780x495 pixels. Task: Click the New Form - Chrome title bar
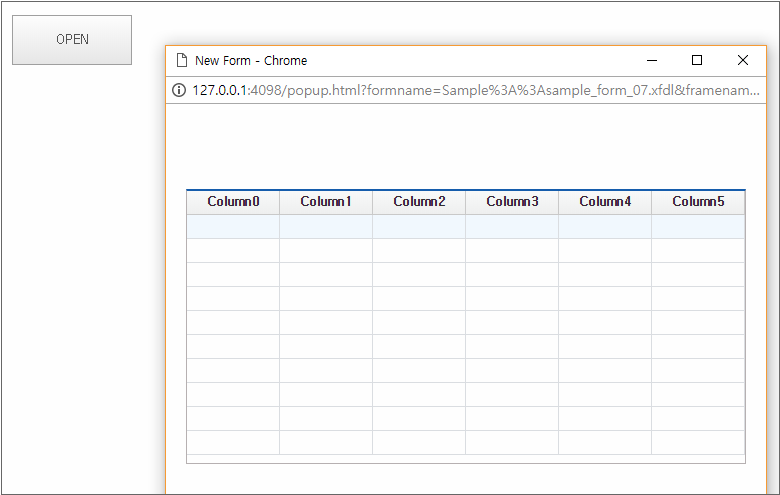[450, 60]
